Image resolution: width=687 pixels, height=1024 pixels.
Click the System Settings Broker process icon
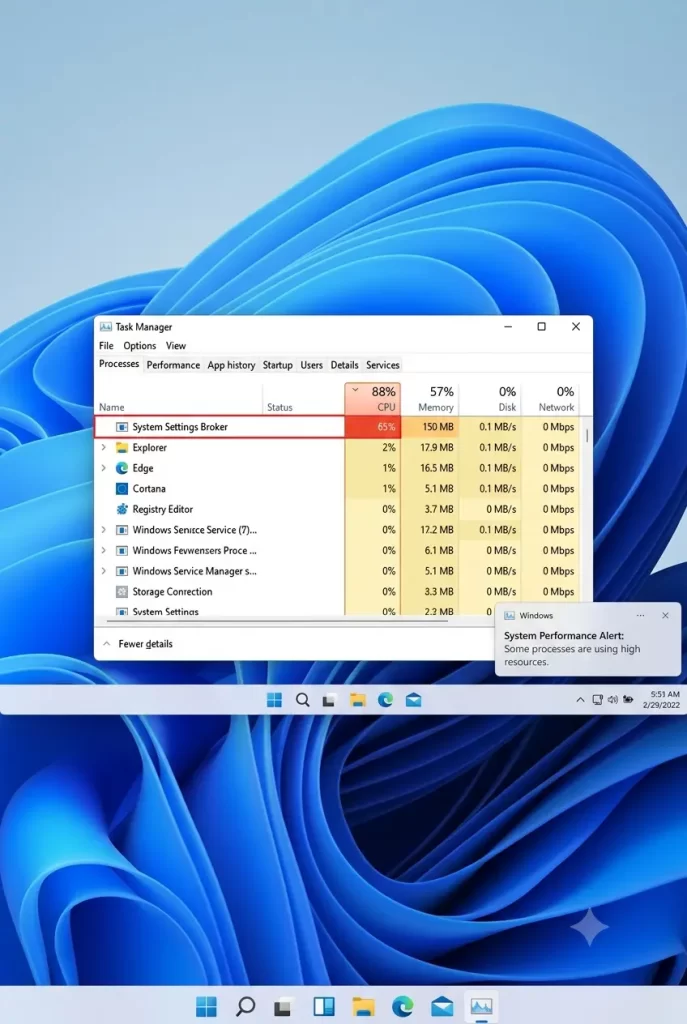121,427
